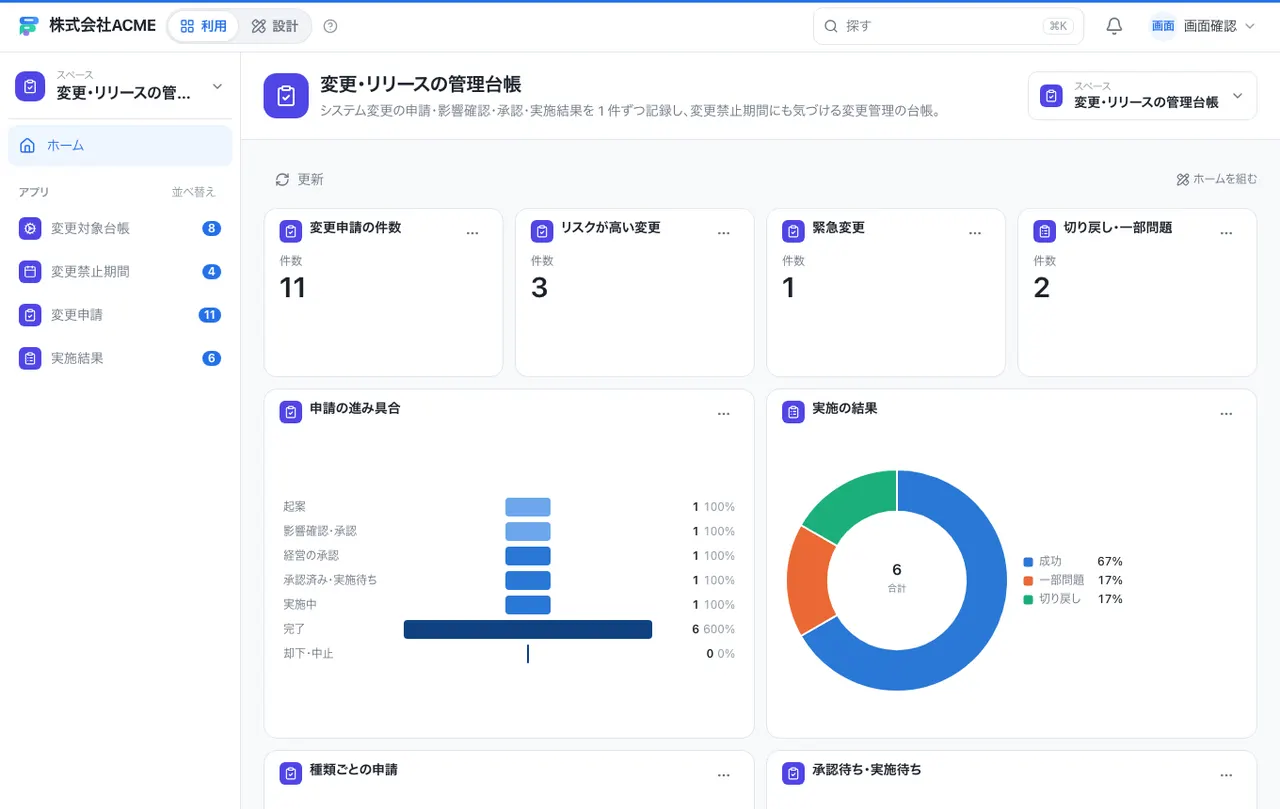Click the 変更禁止期間 calendar icon in the sidebar
1280x809 pixels.
click(x=30, y=272)
